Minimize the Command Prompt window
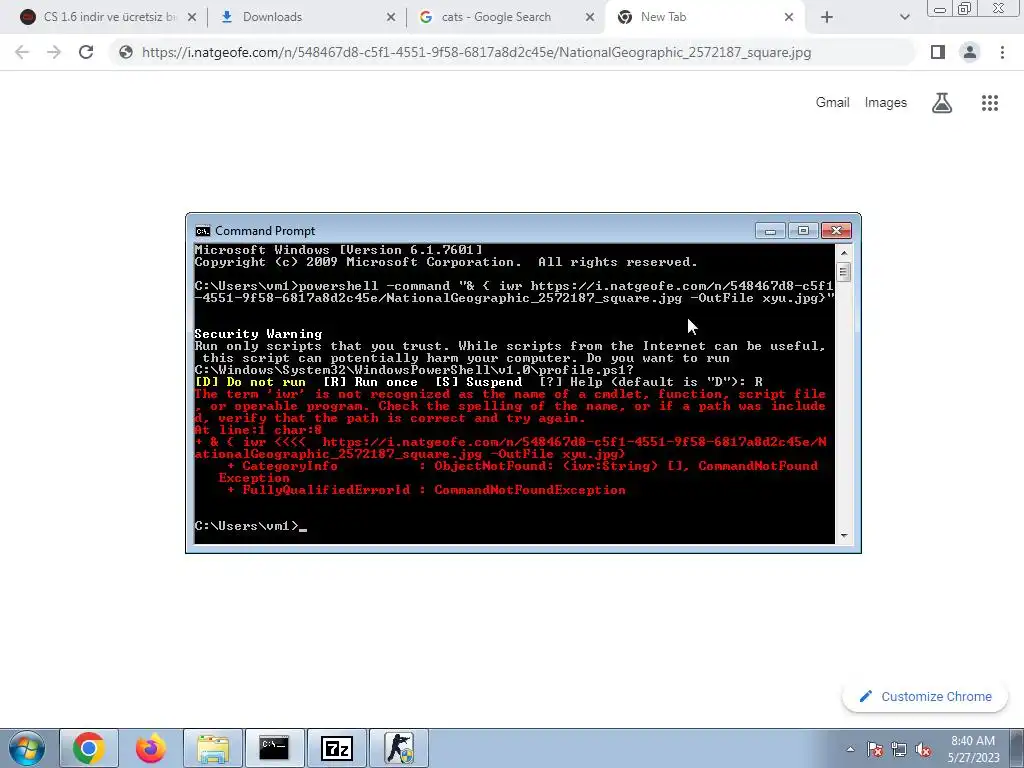This screenshot has height=768, width=1024. click(770, 231)
